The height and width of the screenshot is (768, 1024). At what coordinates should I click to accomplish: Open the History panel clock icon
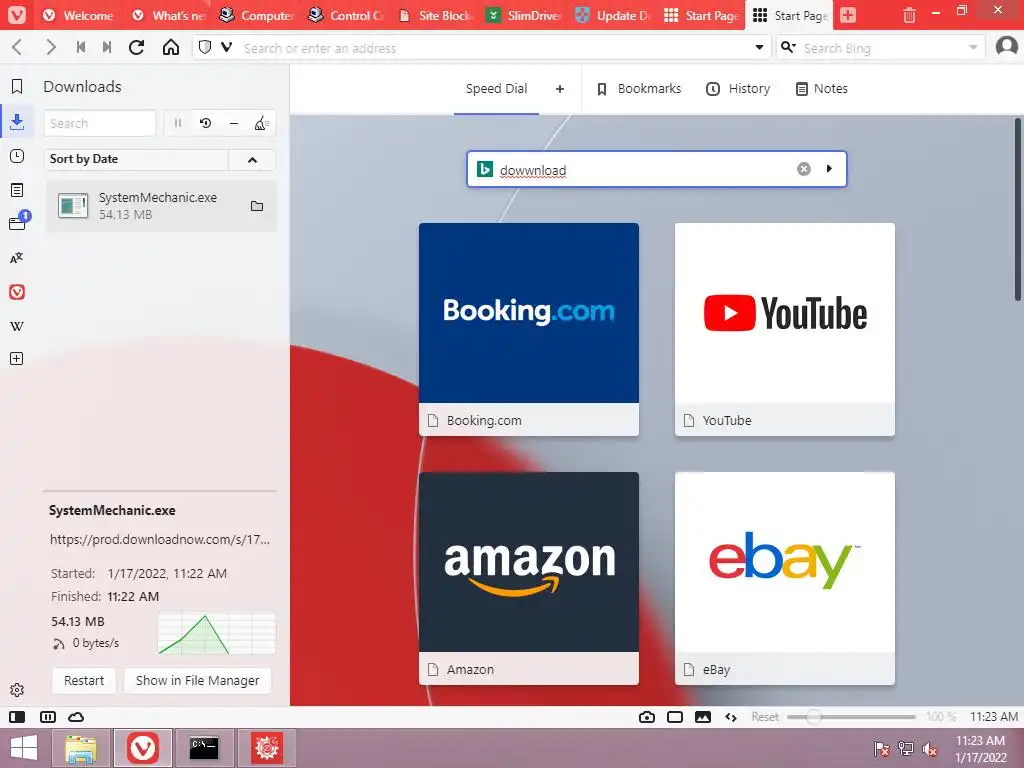pyautogui.click(x=17, y=156)
